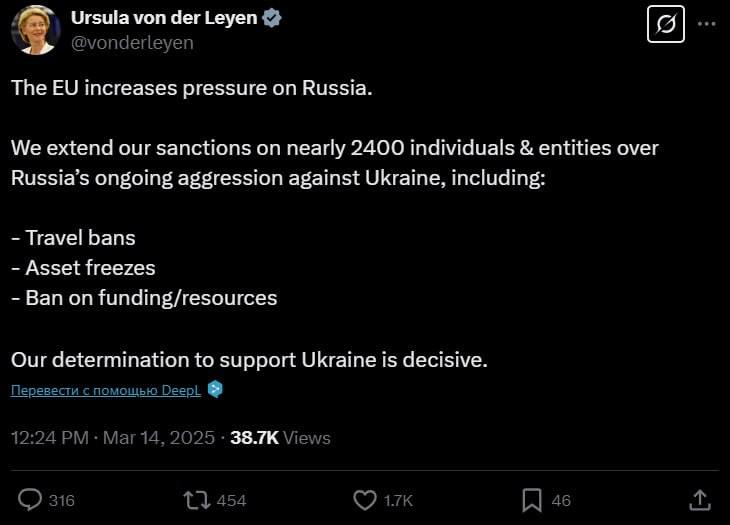Screen dimensions: 730x525
Task: Open the @vonderleyen handle link
Action: [x=132, y=43]
